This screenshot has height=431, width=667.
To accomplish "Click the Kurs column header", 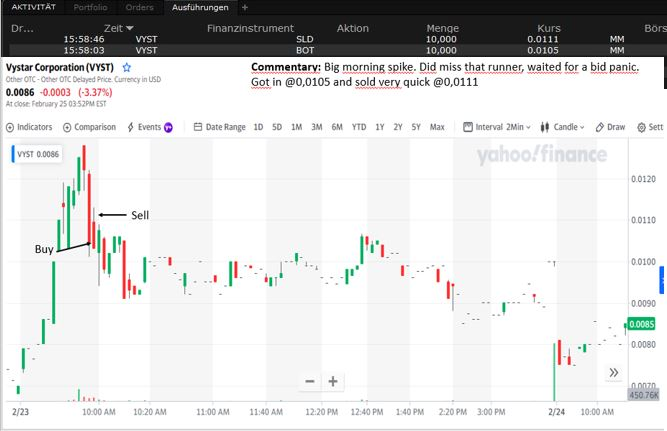I will tap(549, 28).
